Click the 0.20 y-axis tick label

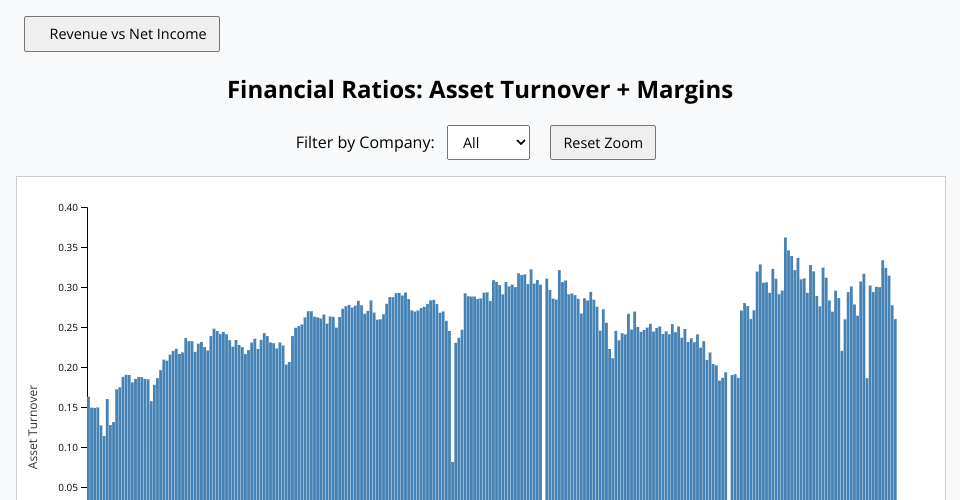coord(67,368)
